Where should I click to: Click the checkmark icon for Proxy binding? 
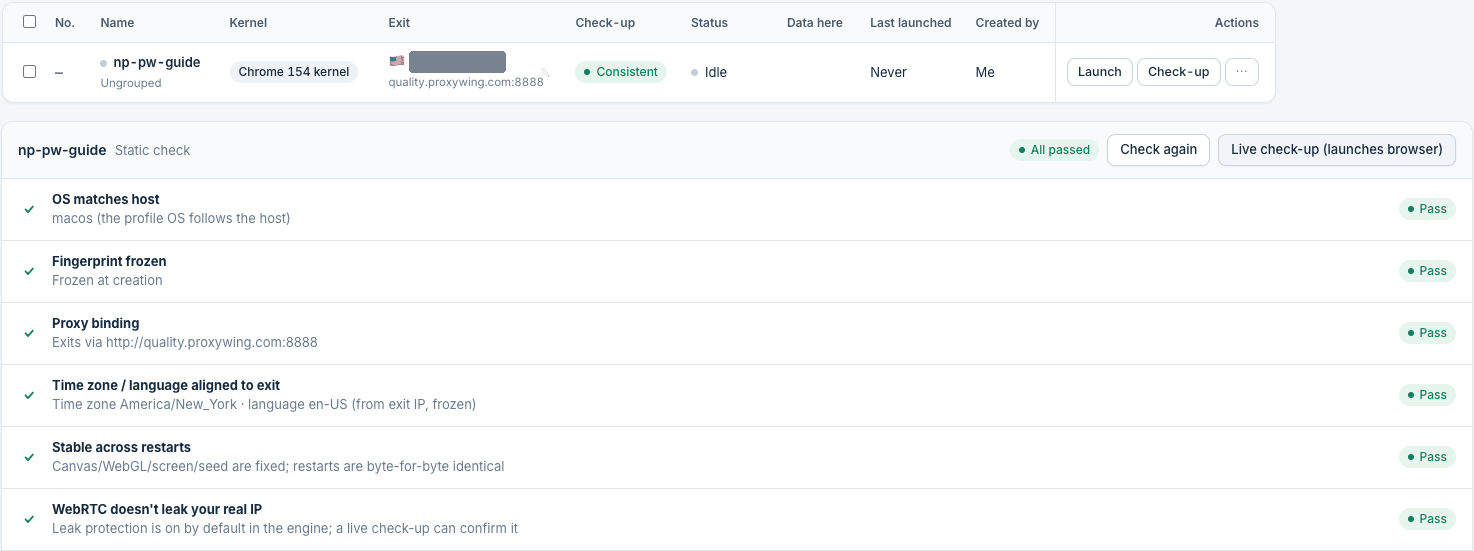coord(29,333)
